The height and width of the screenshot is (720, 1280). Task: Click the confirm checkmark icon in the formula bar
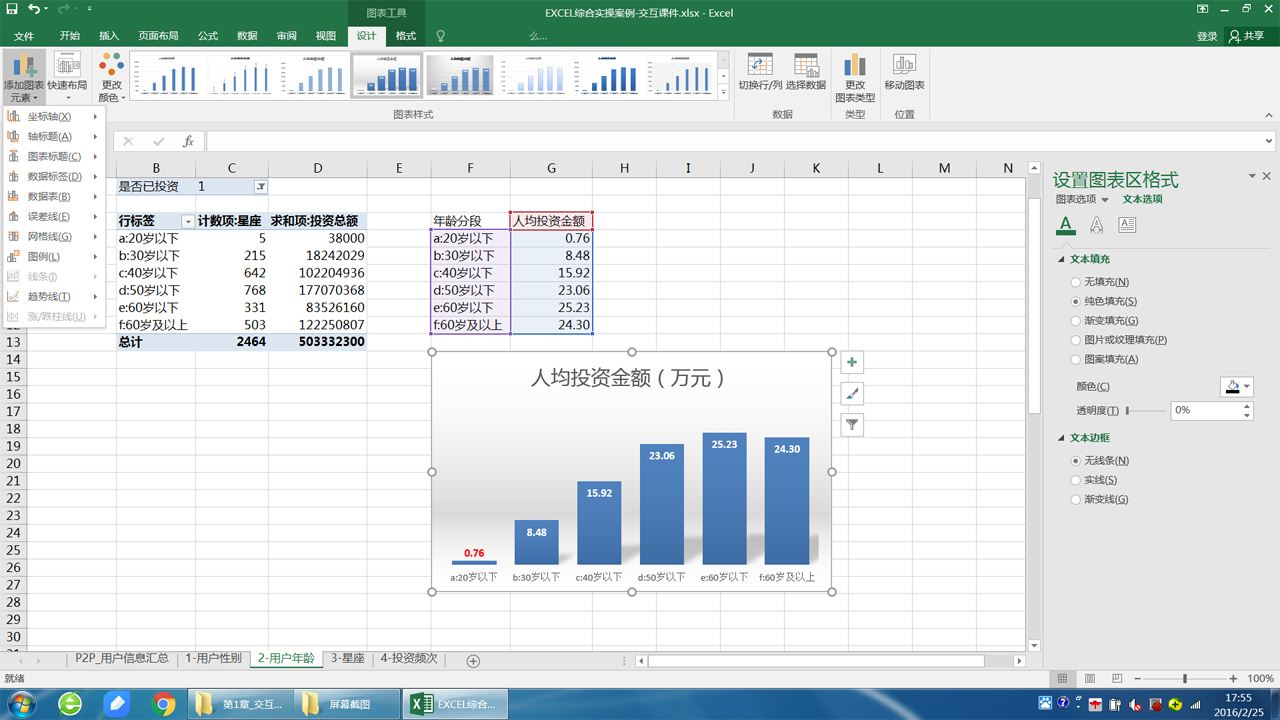(x=158, y=142)
